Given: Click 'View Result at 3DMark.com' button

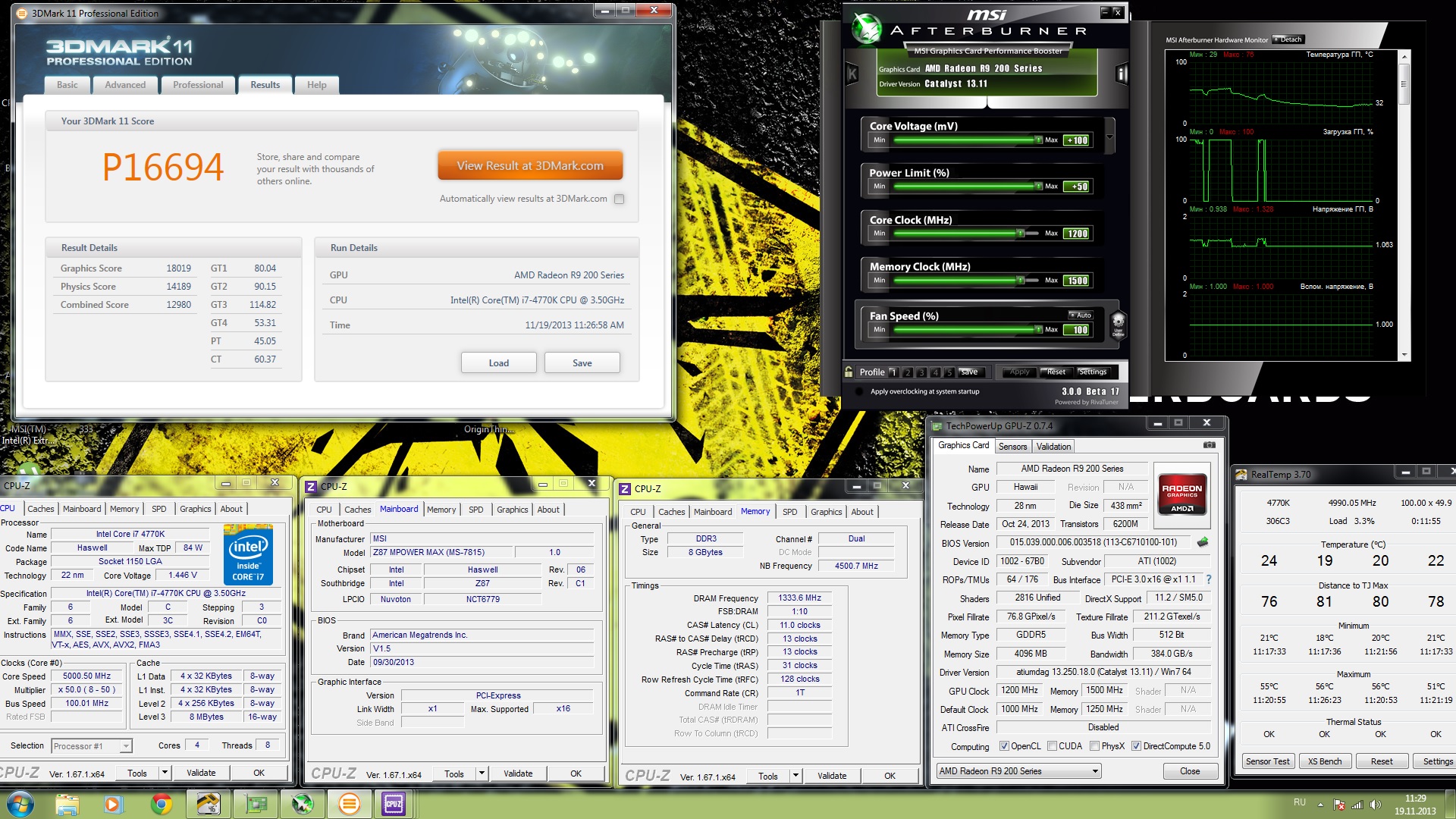Looking at the screenshot, I should [x=530, y=165].
